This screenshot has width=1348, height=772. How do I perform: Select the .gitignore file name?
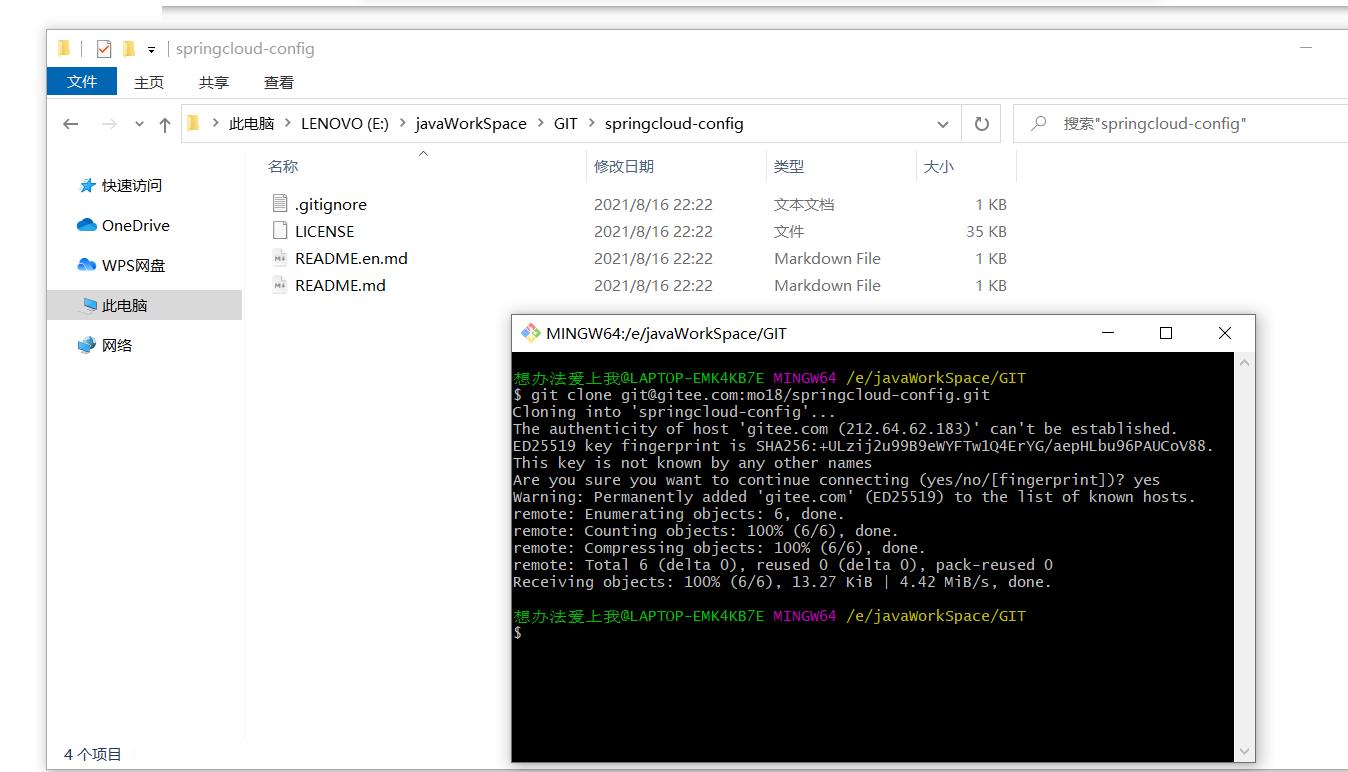331,204
